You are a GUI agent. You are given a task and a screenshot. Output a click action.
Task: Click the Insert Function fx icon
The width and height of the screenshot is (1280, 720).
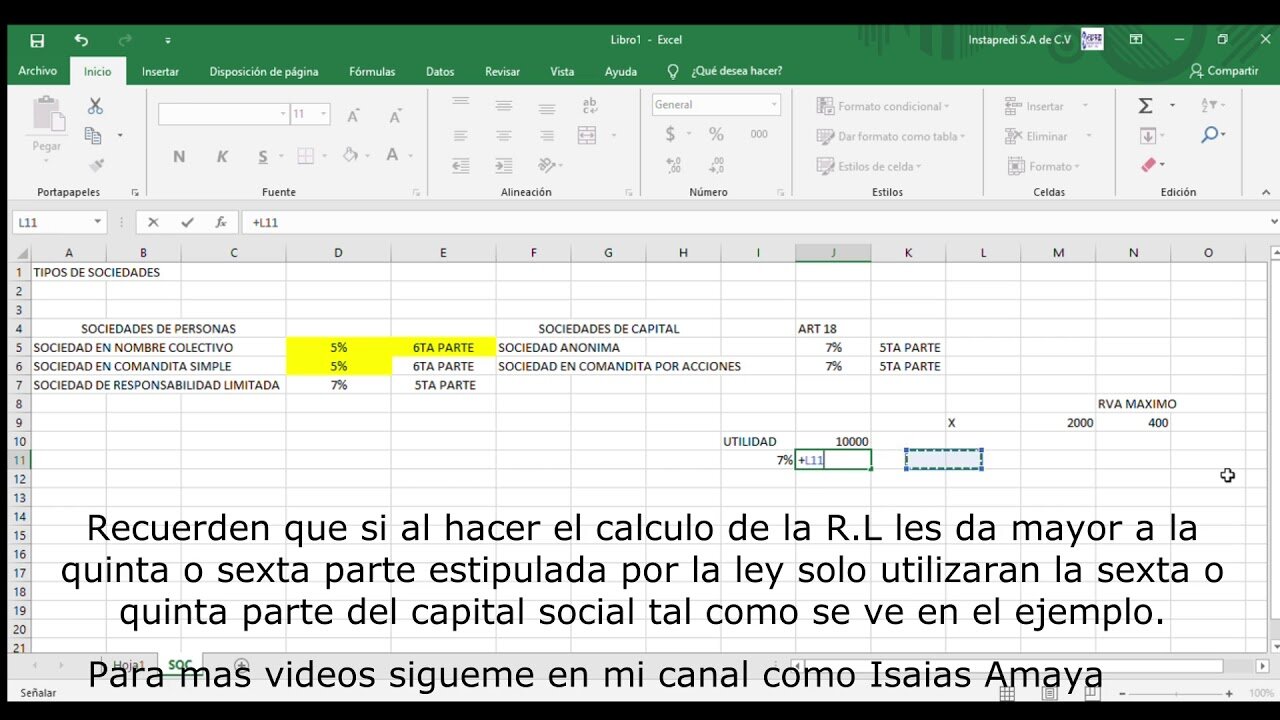(x=221, y=222)
